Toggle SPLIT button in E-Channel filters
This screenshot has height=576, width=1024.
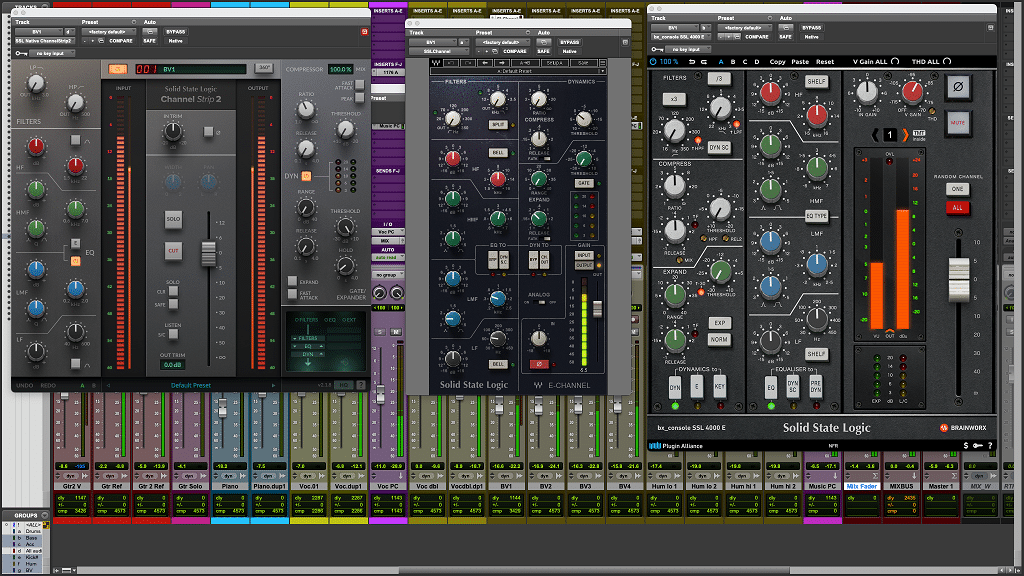(498, 124)
